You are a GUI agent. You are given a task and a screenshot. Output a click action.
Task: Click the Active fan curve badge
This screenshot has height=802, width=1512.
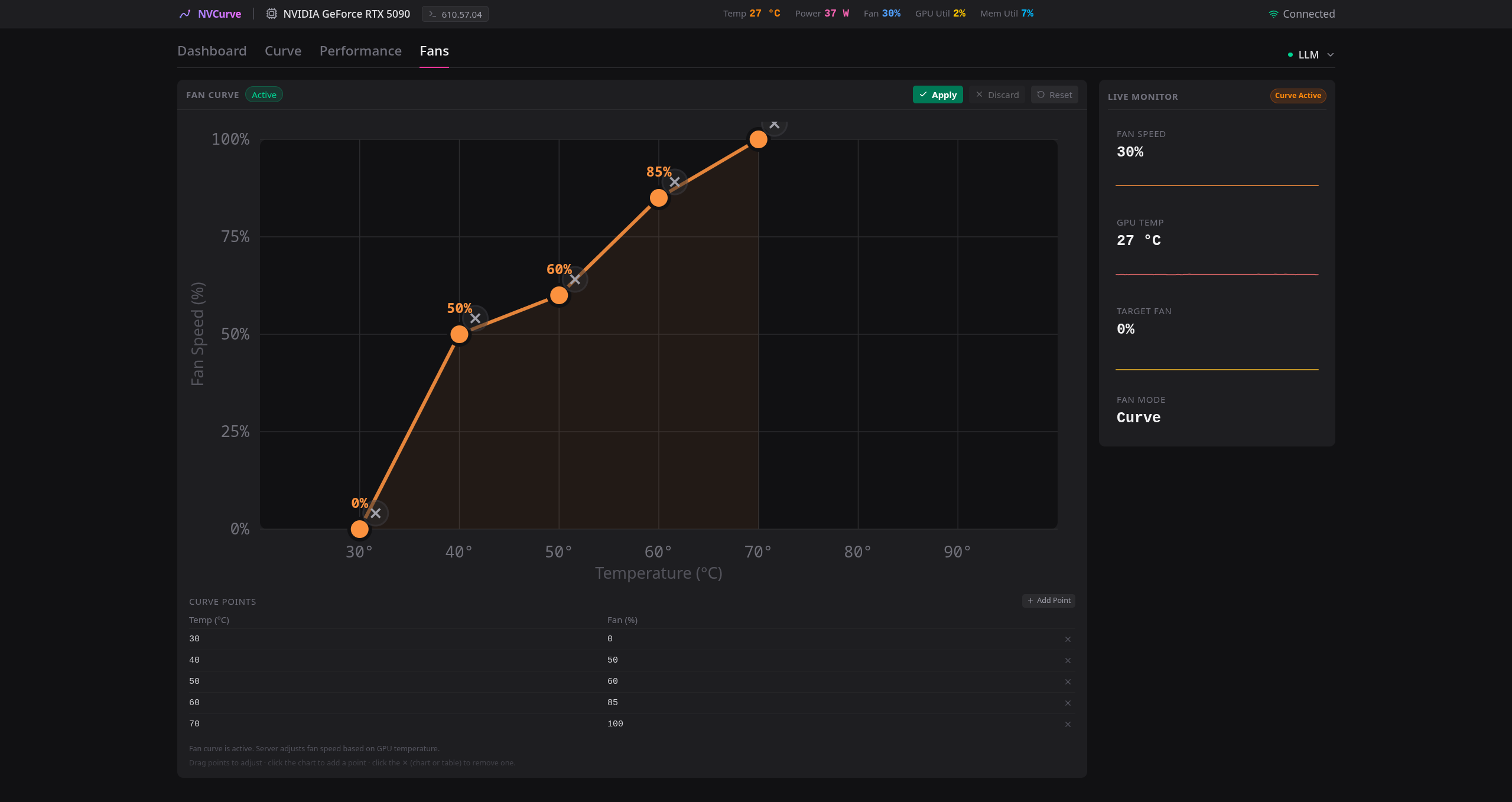click(x=264, y=94)
